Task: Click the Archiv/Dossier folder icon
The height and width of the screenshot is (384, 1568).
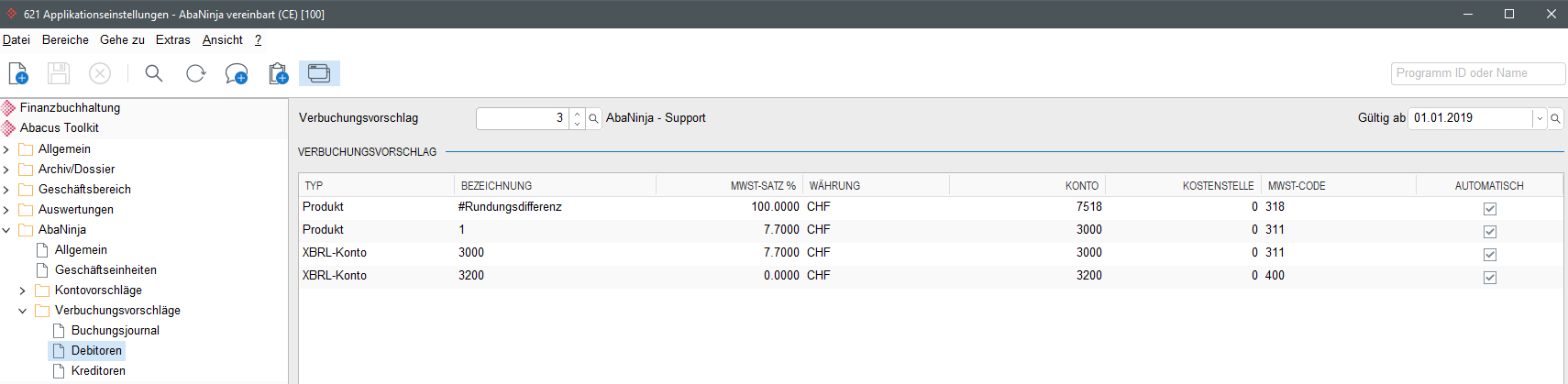Action: click(26, 170)
